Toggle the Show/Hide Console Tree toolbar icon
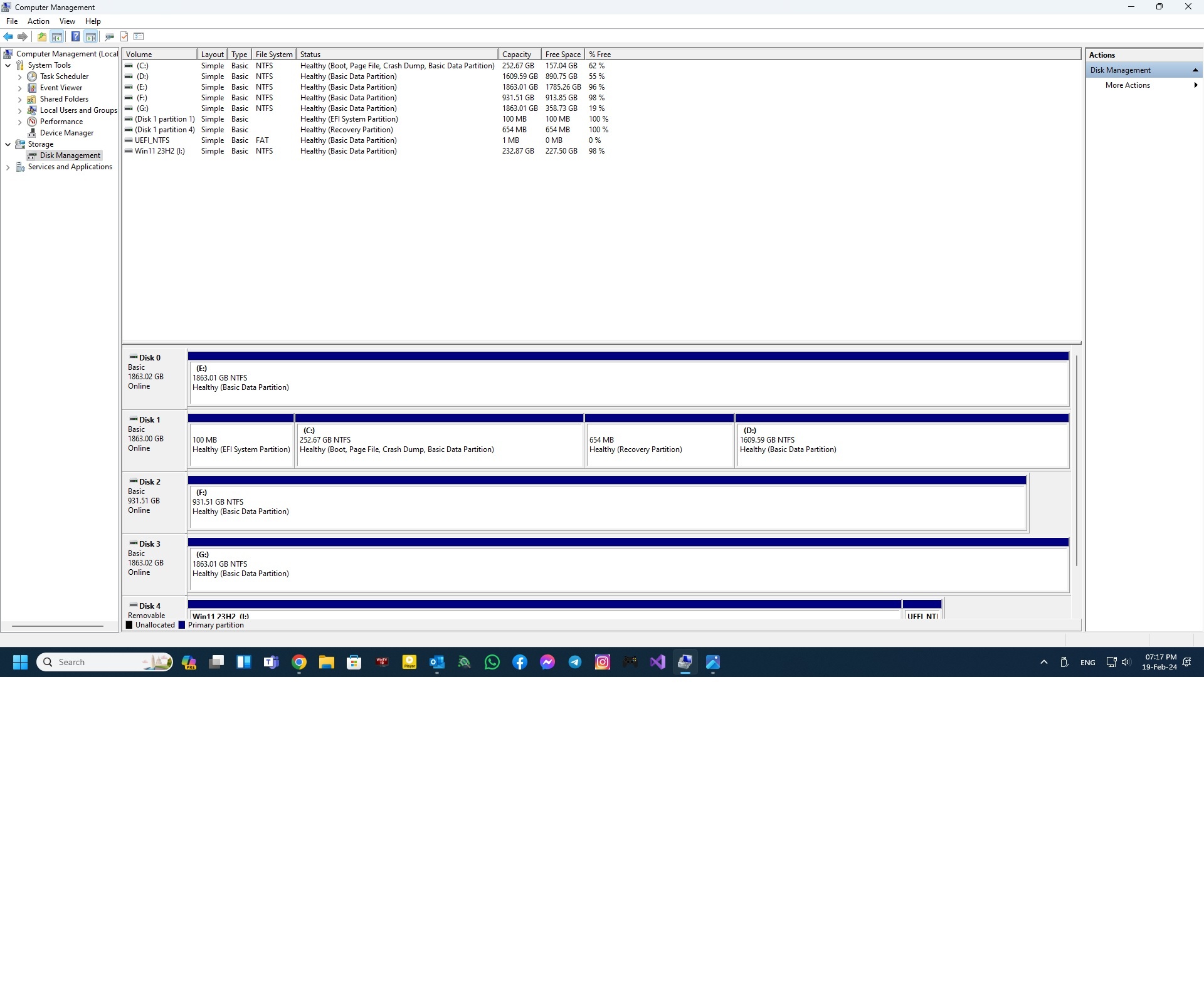This screenshot has height=1008, width=1204. tap(57, 36)
